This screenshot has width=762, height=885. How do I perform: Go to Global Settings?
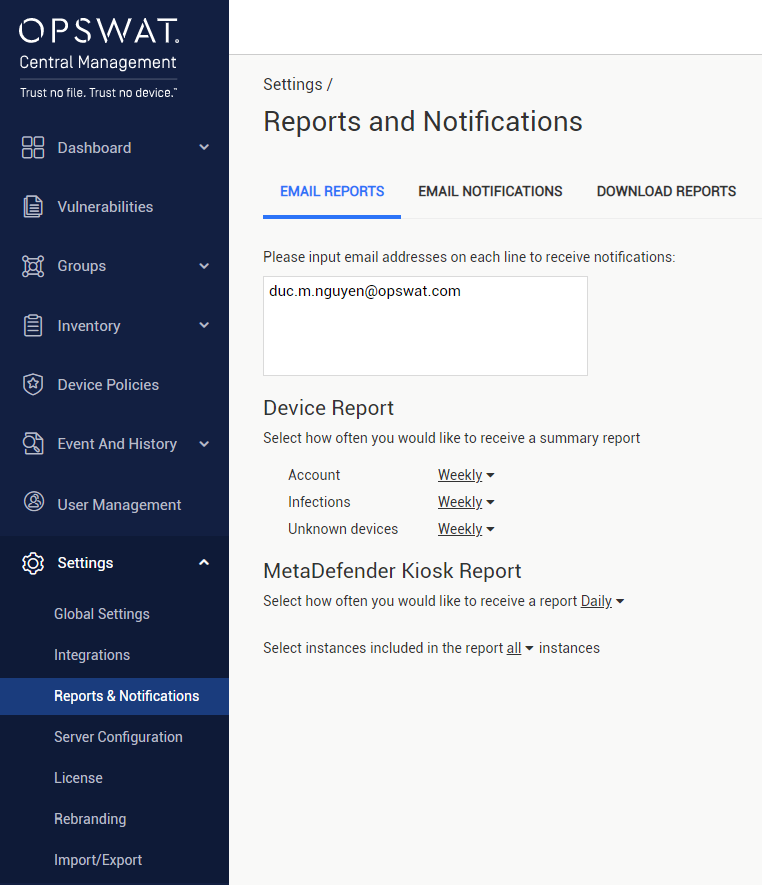(102, 614)
